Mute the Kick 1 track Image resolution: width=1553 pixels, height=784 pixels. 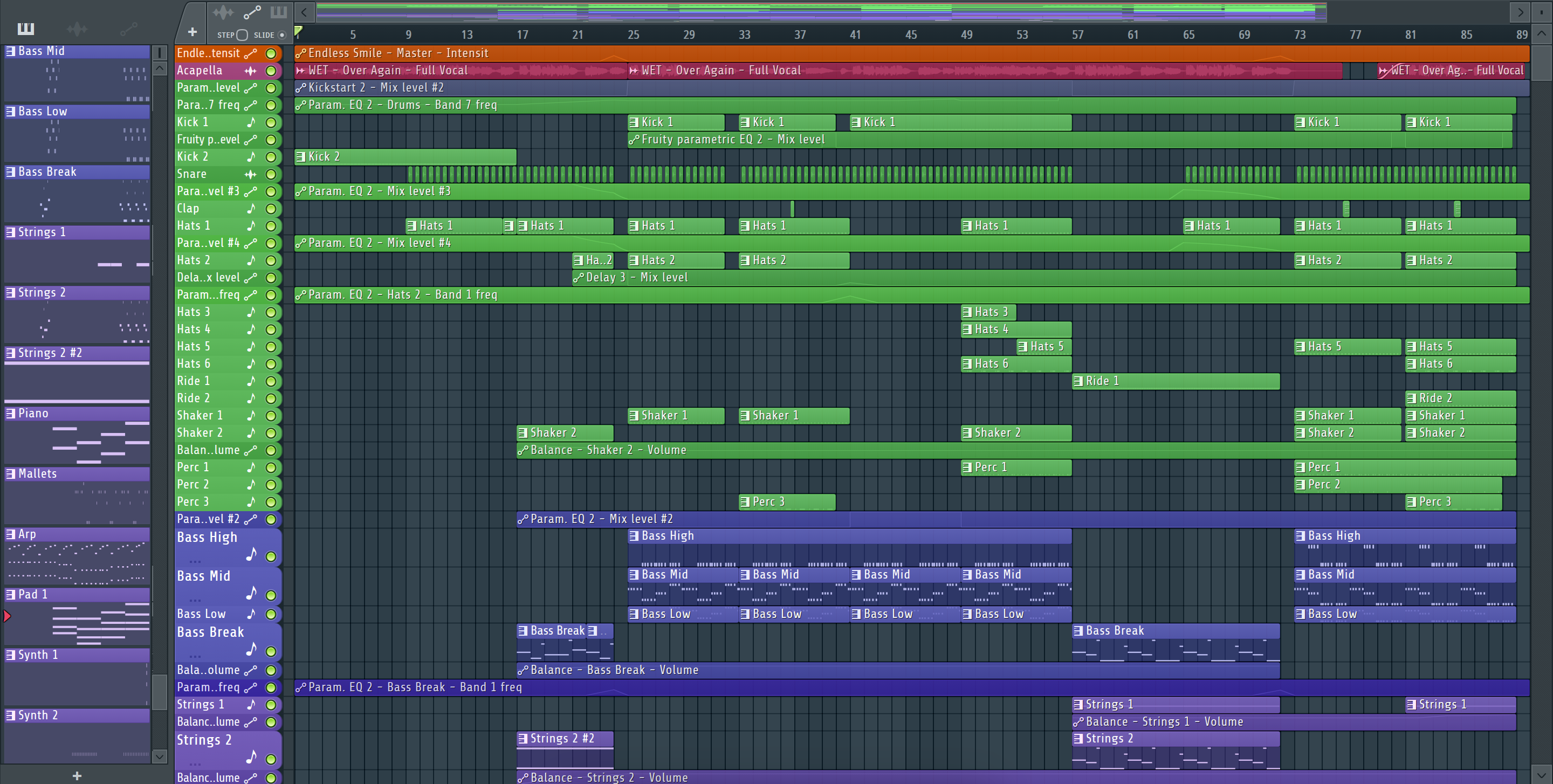(x=271, y=122)
